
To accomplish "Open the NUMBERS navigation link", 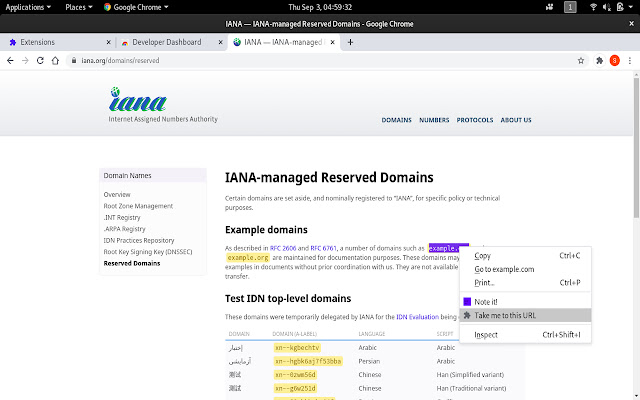I will point(434,120).
